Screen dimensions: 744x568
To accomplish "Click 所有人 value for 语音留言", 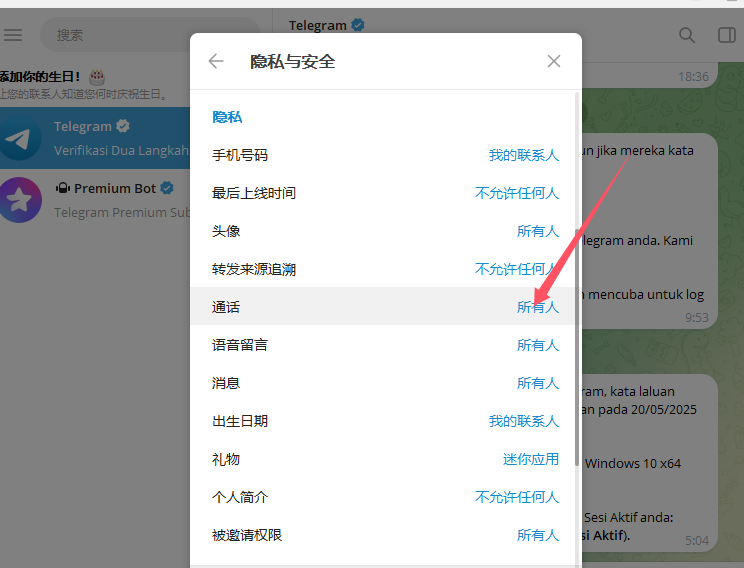I will tap(538, 345).
